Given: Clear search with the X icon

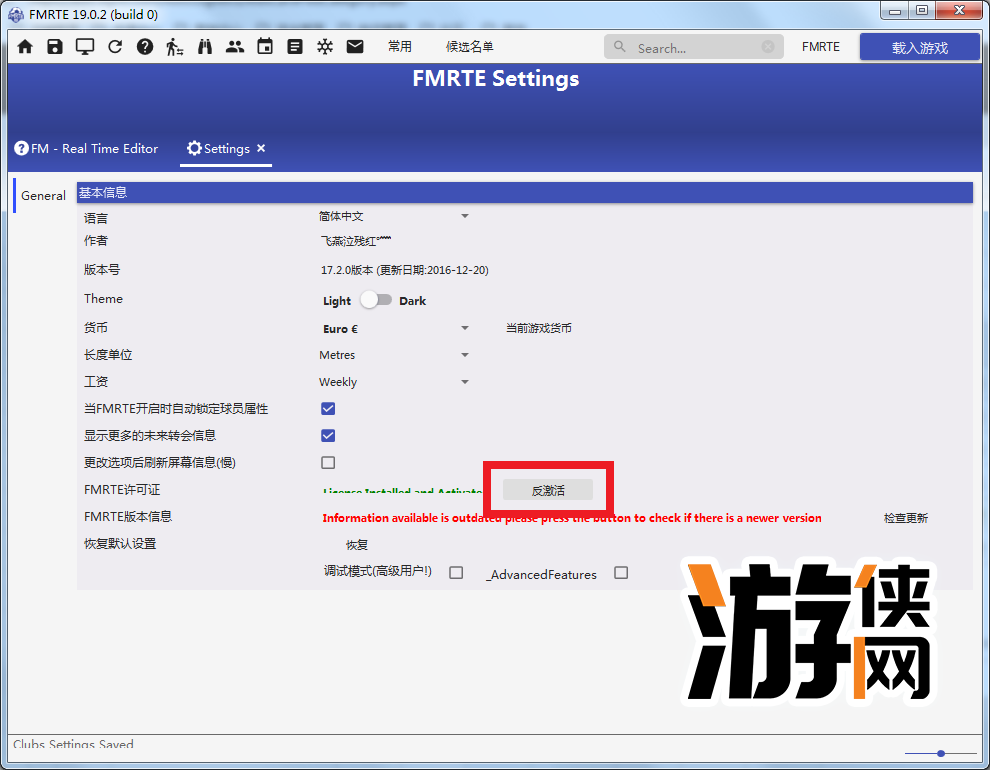Looking at the screenshot, I should tap(768, 47).
